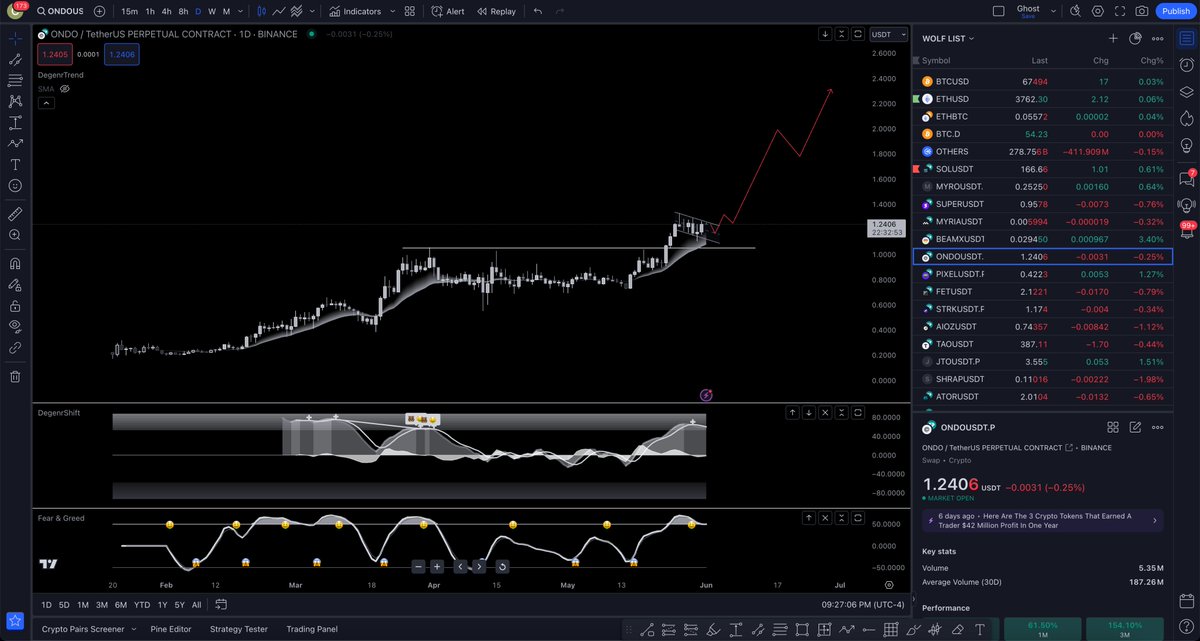Image resolution: width=1200 pixels, height=641 pixels.
Task: Open the alerts clock icon in right sidebar
Action: pos(1187,65)
